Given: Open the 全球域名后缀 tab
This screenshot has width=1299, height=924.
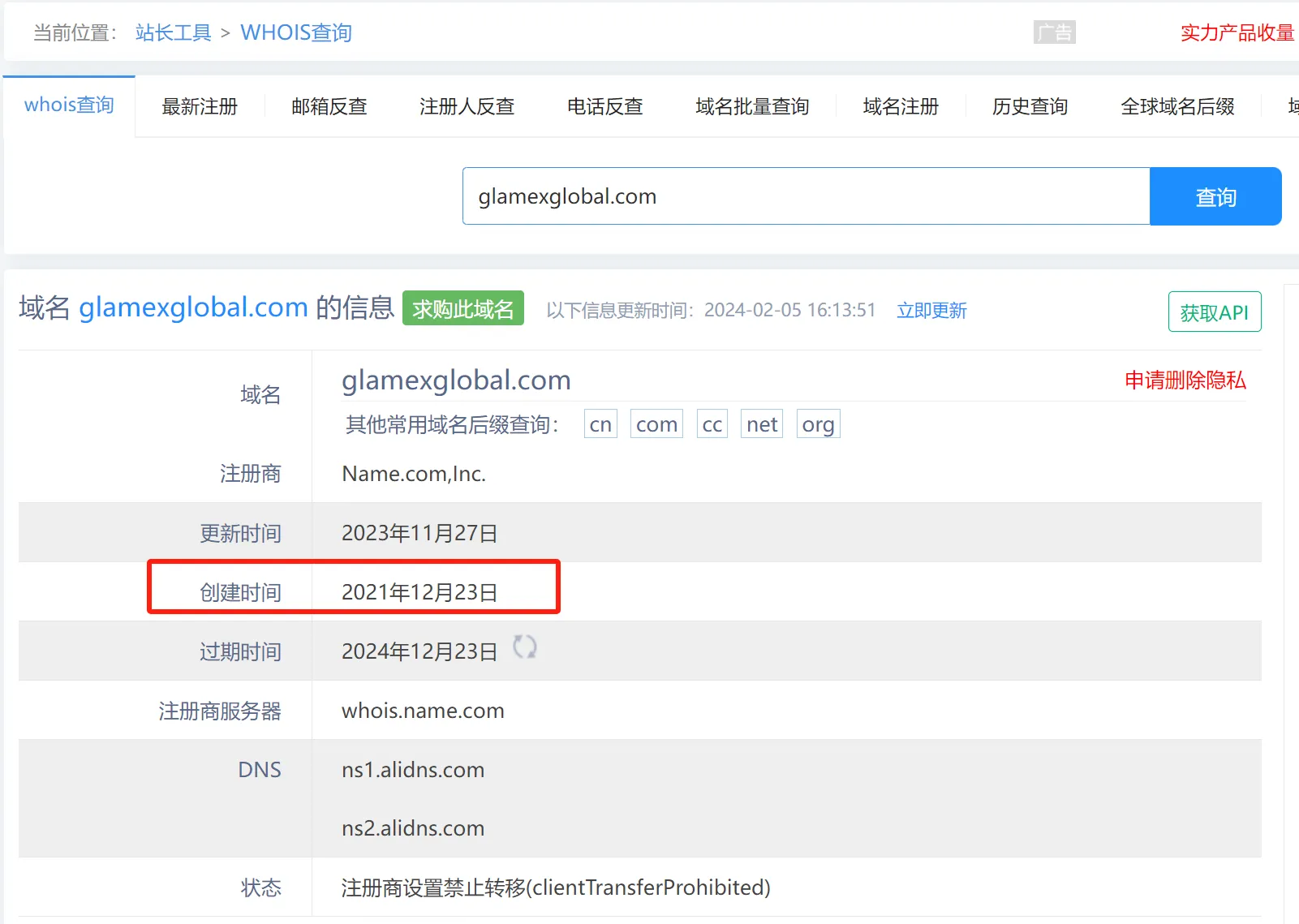Looking at the screenshot, I should tap(1178, 106).
